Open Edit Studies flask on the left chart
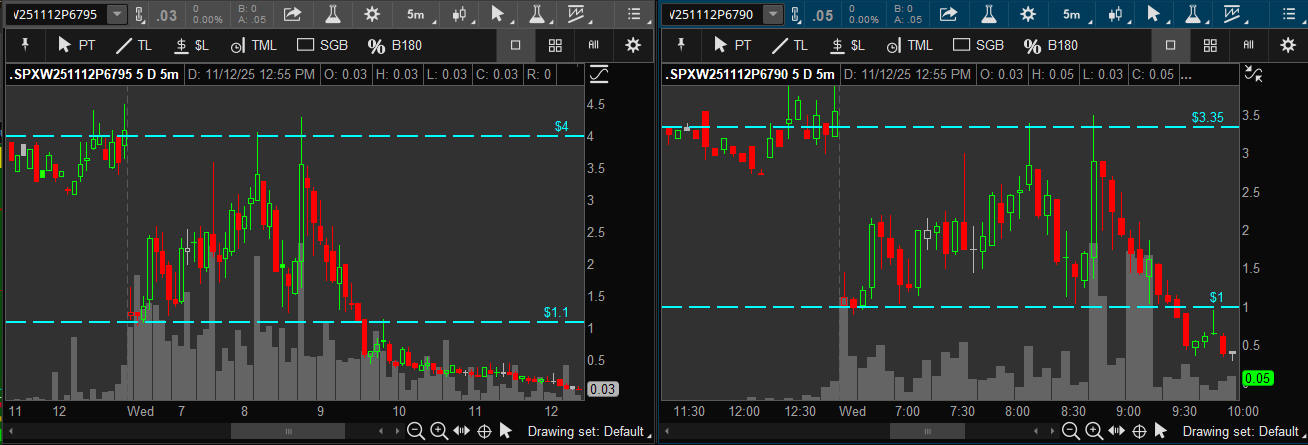 332,14
